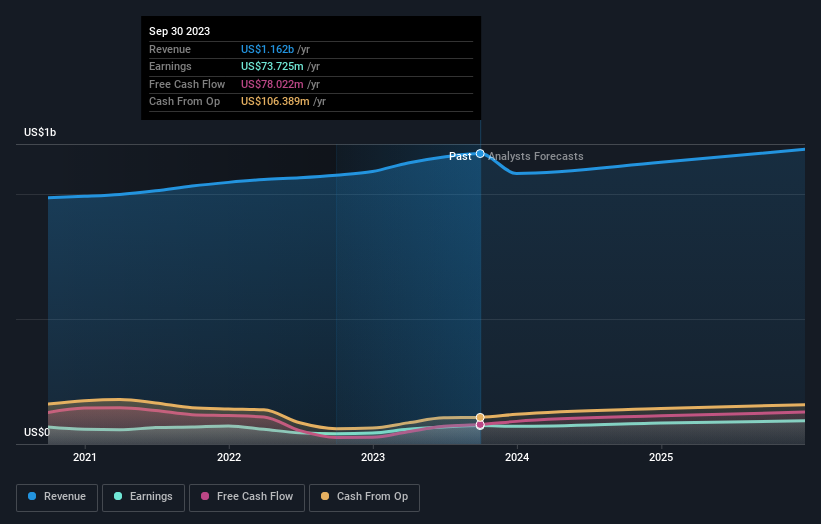
Task: Click the Revenue row label in tooltip
Action: click(170, 49)
